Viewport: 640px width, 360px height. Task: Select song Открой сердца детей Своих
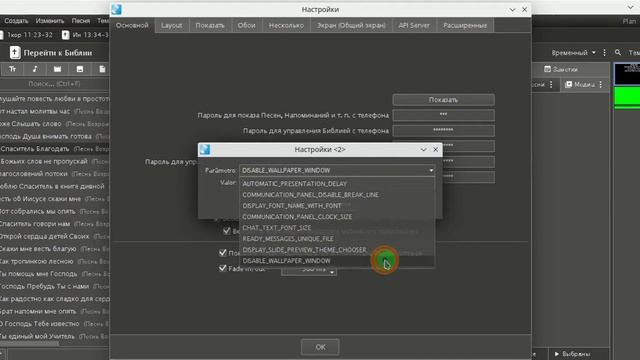(x=55, y=236)
